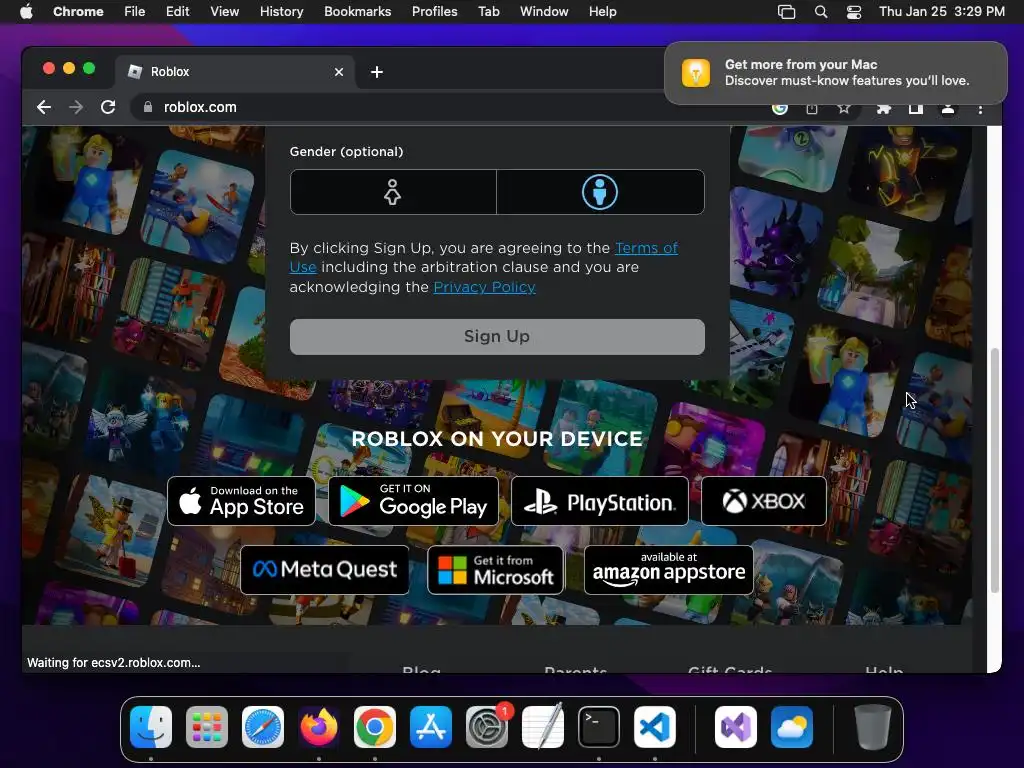
Task: Open Get it from Microsoft badge
Action: click(x=495, y=570)
